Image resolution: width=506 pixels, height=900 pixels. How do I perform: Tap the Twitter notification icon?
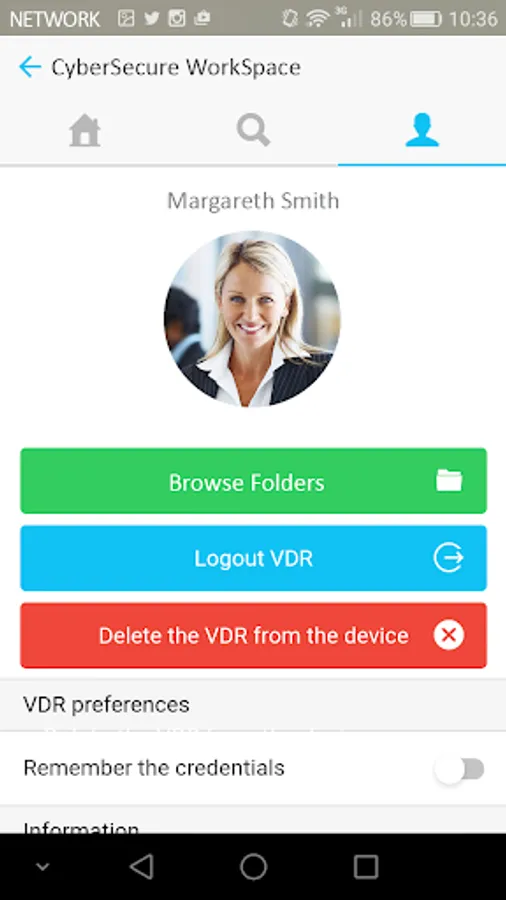(x=151, y=18)
